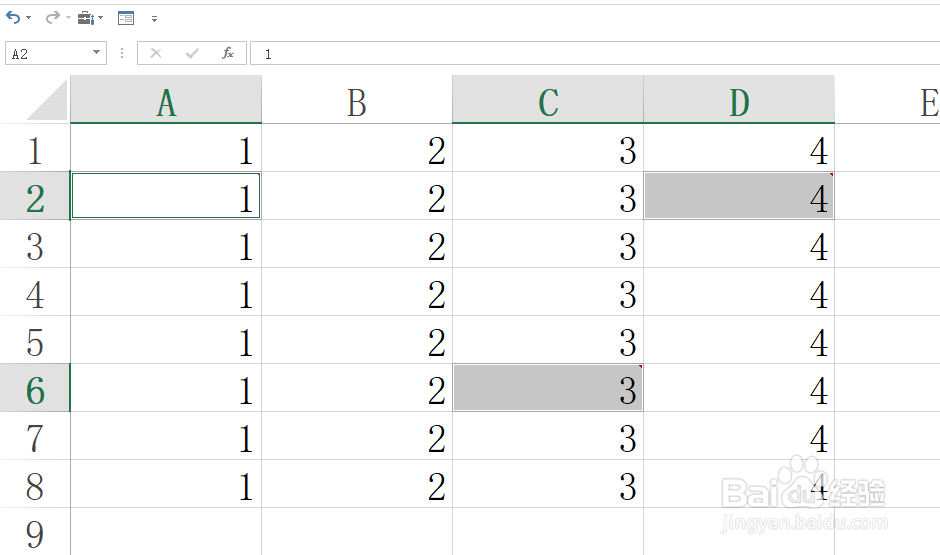Select row 6 header

[x=35, y=389]
